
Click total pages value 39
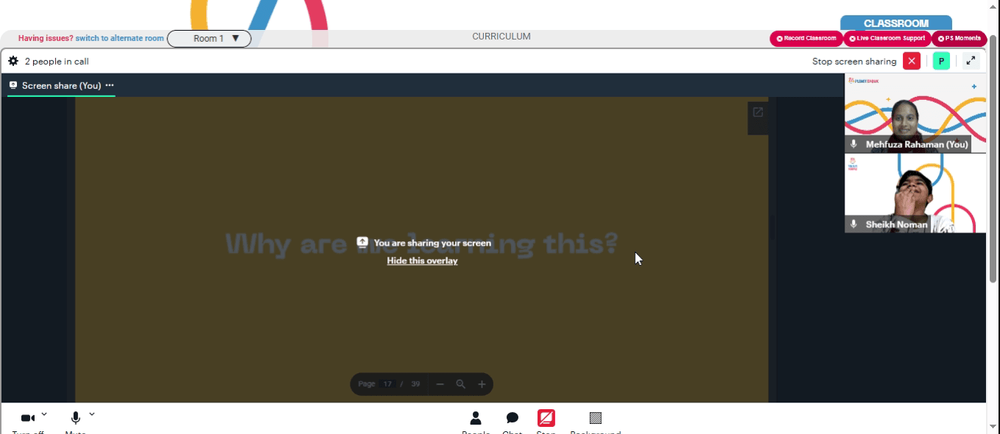(415, 384)
